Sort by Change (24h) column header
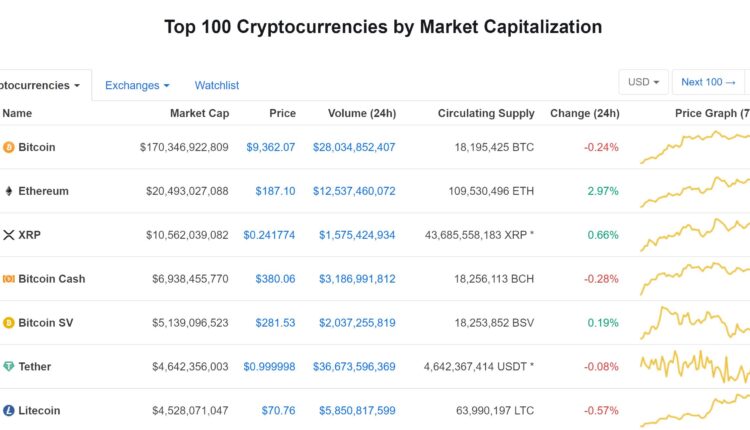 tap(584, 113)
